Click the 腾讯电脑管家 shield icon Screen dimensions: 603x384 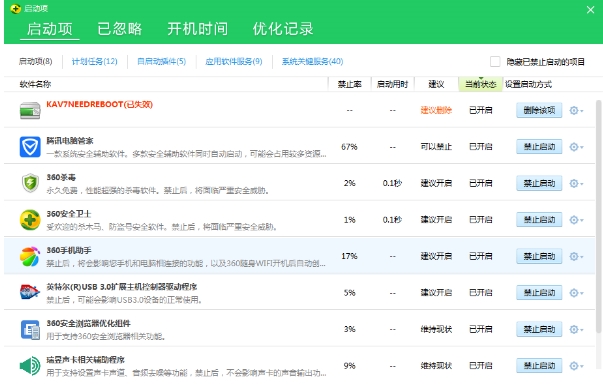(30, 147)
